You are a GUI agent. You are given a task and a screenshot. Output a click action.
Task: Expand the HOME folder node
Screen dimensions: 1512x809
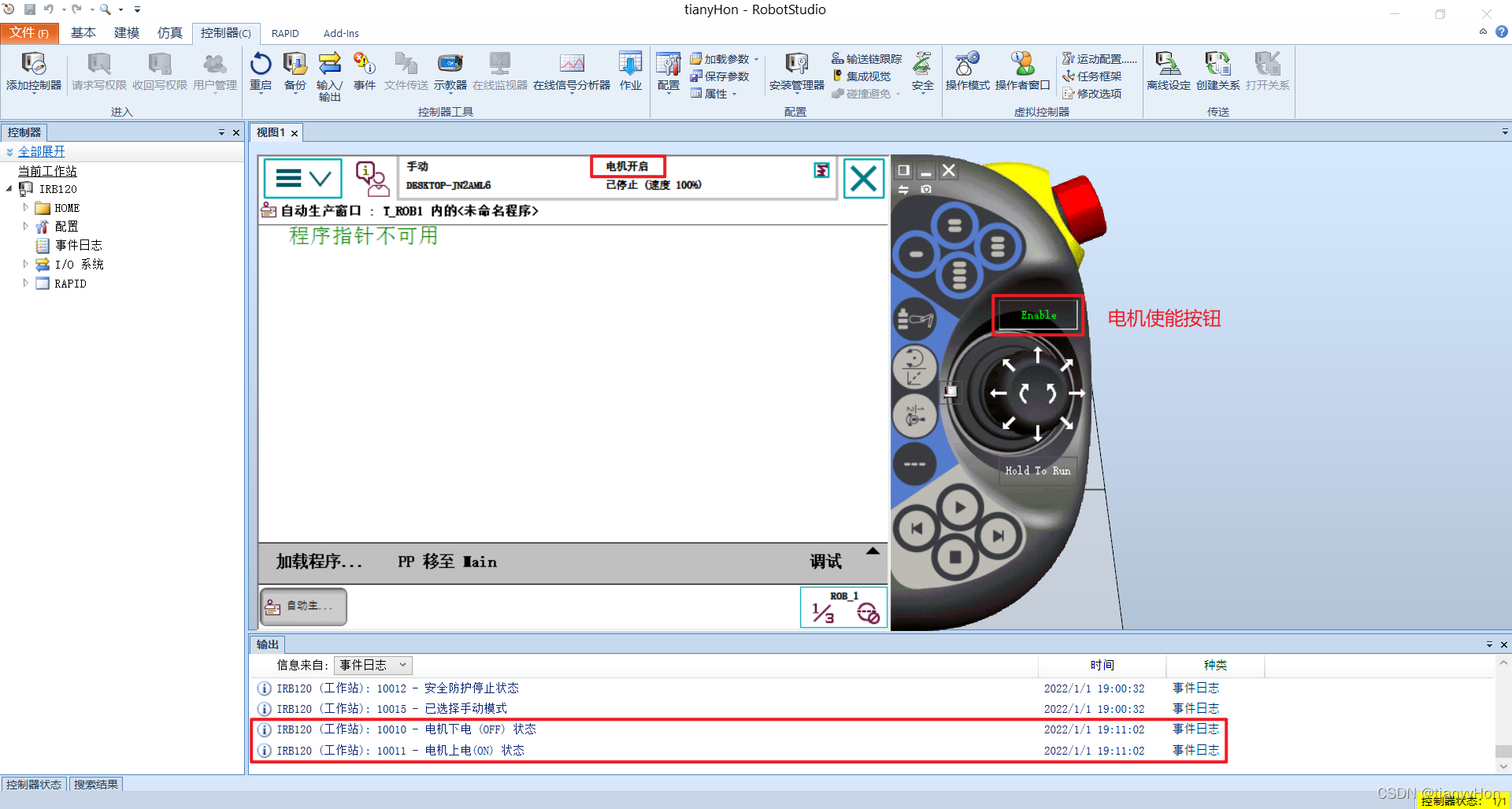[26, 208]
